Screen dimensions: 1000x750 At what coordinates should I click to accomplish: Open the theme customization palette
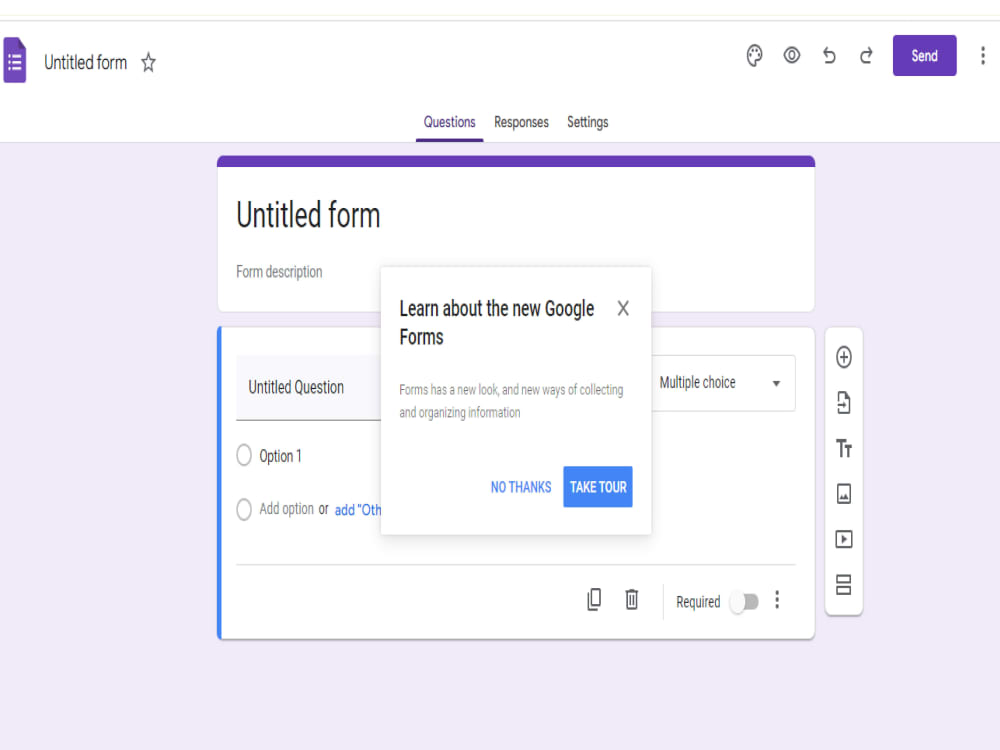click(x=754, y=55)
